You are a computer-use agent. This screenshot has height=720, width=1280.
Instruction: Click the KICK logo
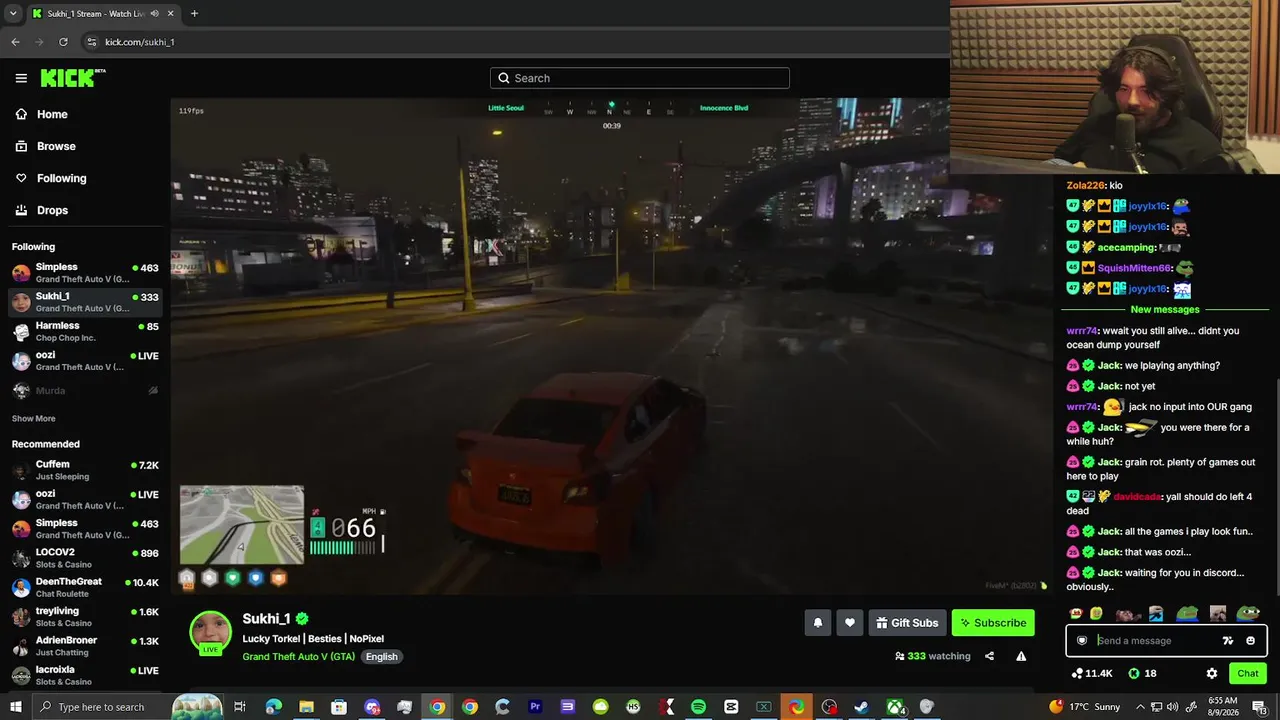[72, 78]
